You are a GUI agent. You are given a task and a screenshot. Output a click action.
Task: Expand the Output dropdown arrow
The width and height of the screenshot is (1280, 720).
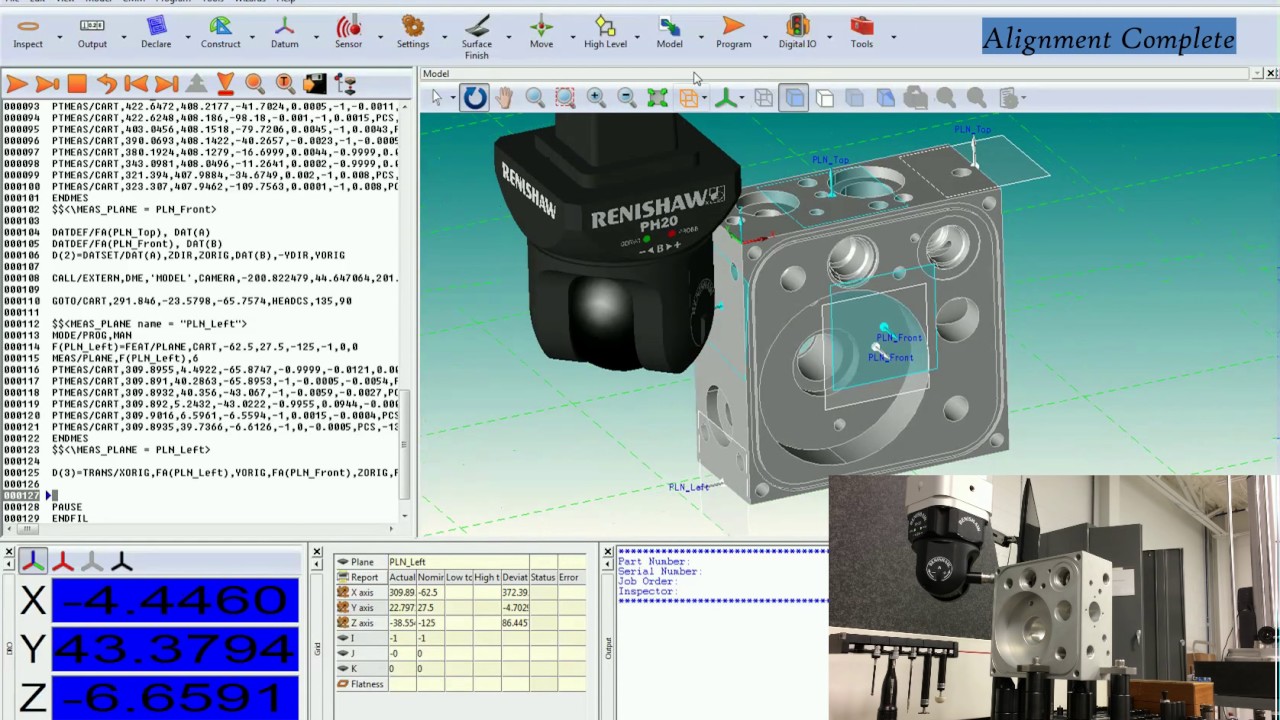tap(123, 37)
